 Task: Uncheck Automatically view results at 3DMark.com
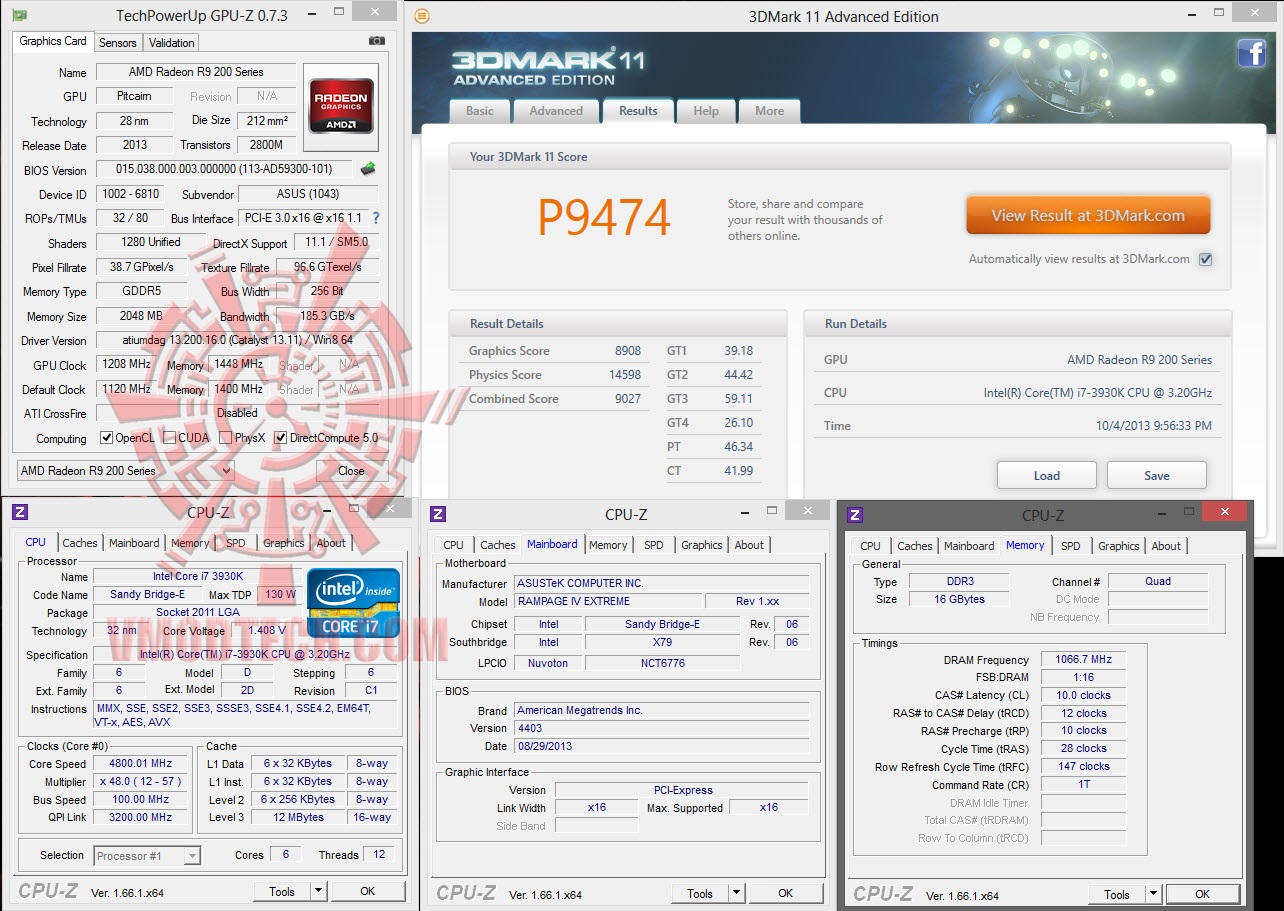1206,259
